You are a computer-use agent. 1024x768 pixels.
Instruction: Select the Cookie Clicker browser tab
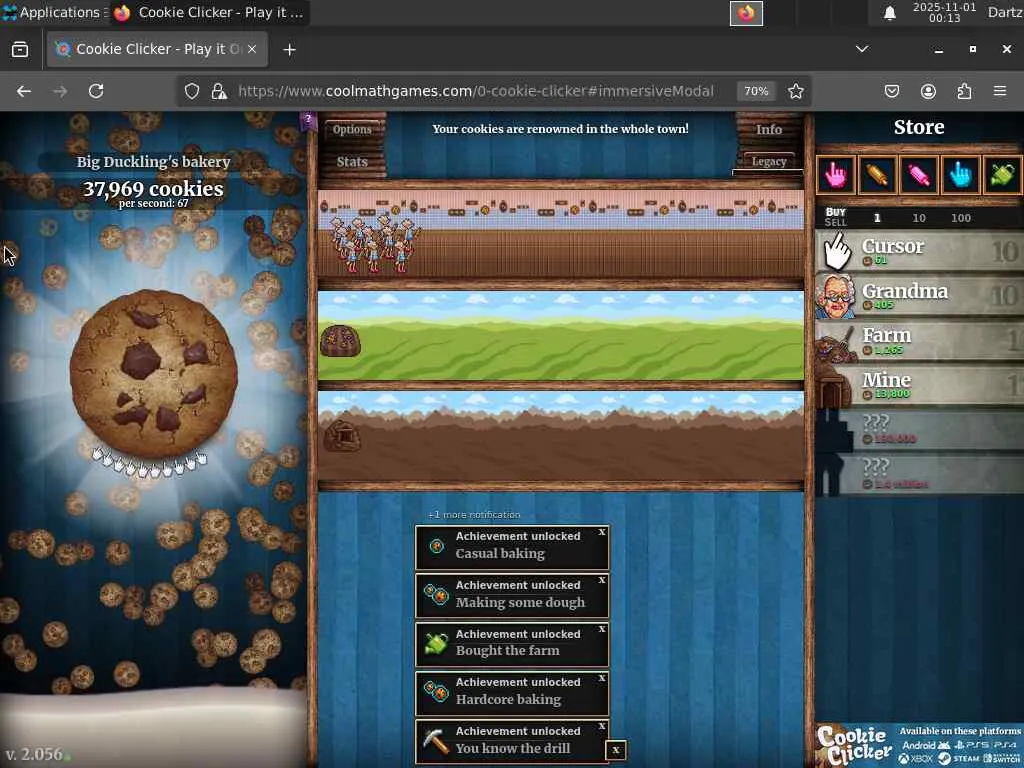pos(157,49)
